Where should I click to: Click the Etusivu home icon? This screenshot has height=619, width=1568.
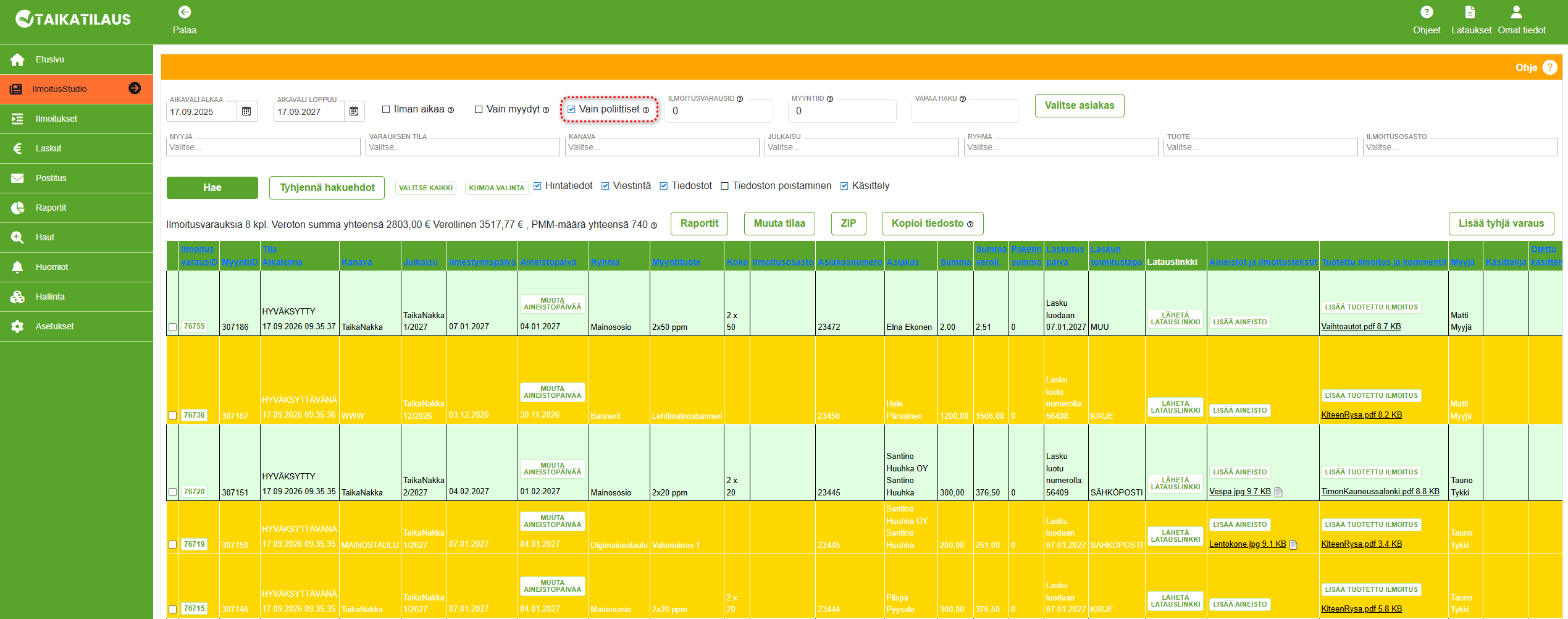[17, 59]
